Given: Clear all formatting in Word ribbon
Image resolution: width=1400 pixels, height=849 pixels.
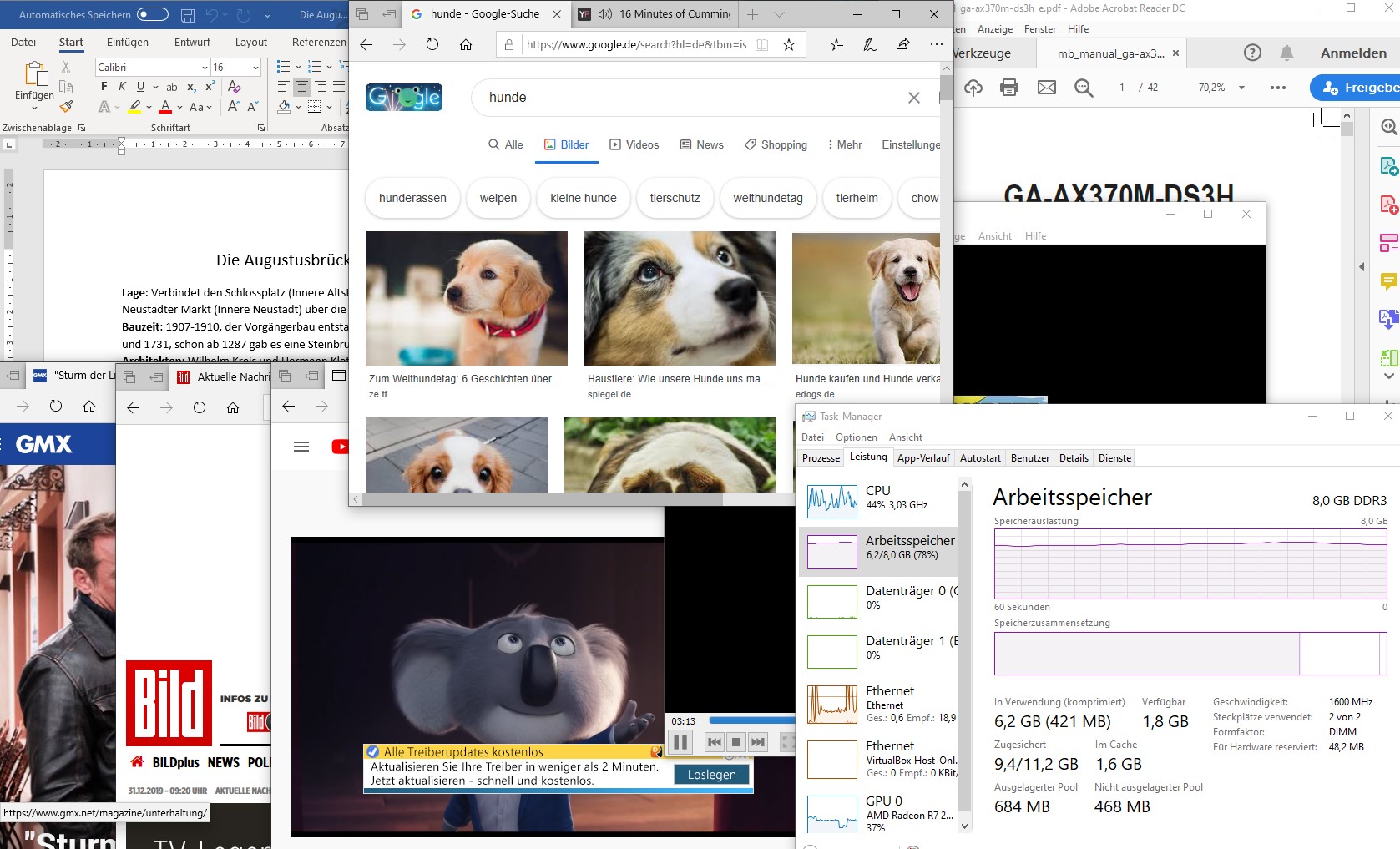Looking at the screenshot, I should pos(235,87).
